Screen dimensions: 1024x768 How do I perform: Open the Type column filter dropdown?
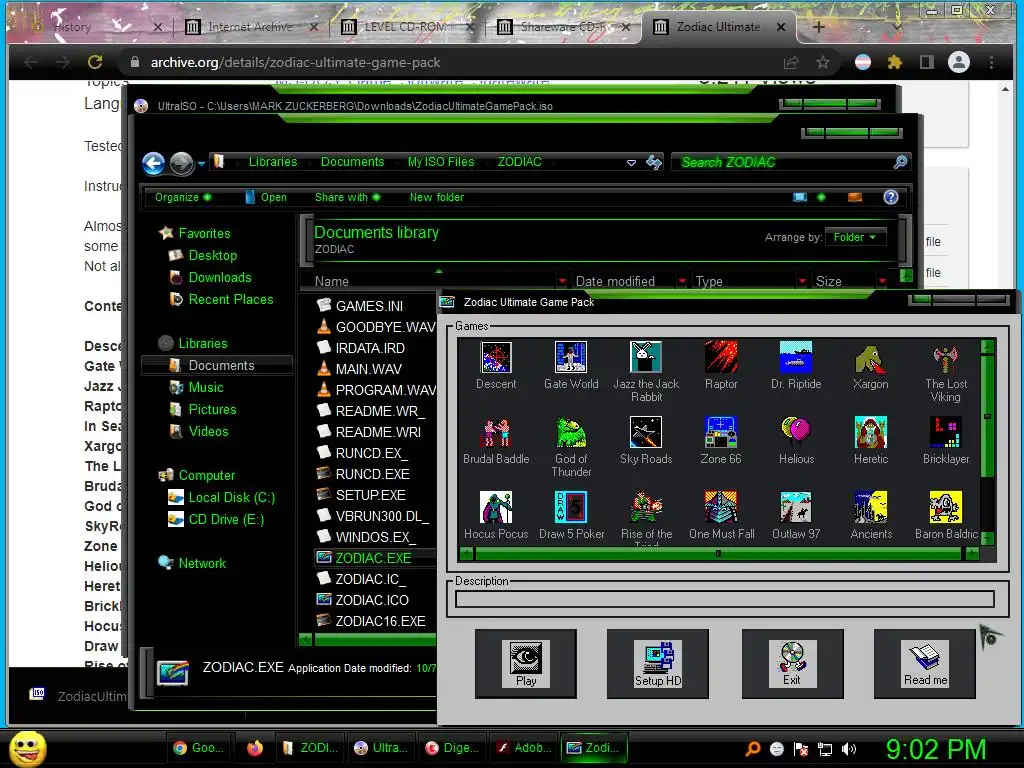(x=802, y=281)
